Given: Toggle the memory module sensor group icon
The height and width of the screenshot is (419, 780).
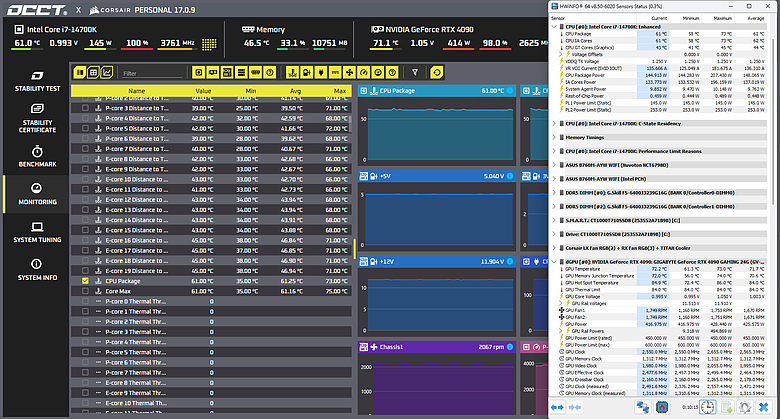Looking at the screenshot, I should pos(255,73).
